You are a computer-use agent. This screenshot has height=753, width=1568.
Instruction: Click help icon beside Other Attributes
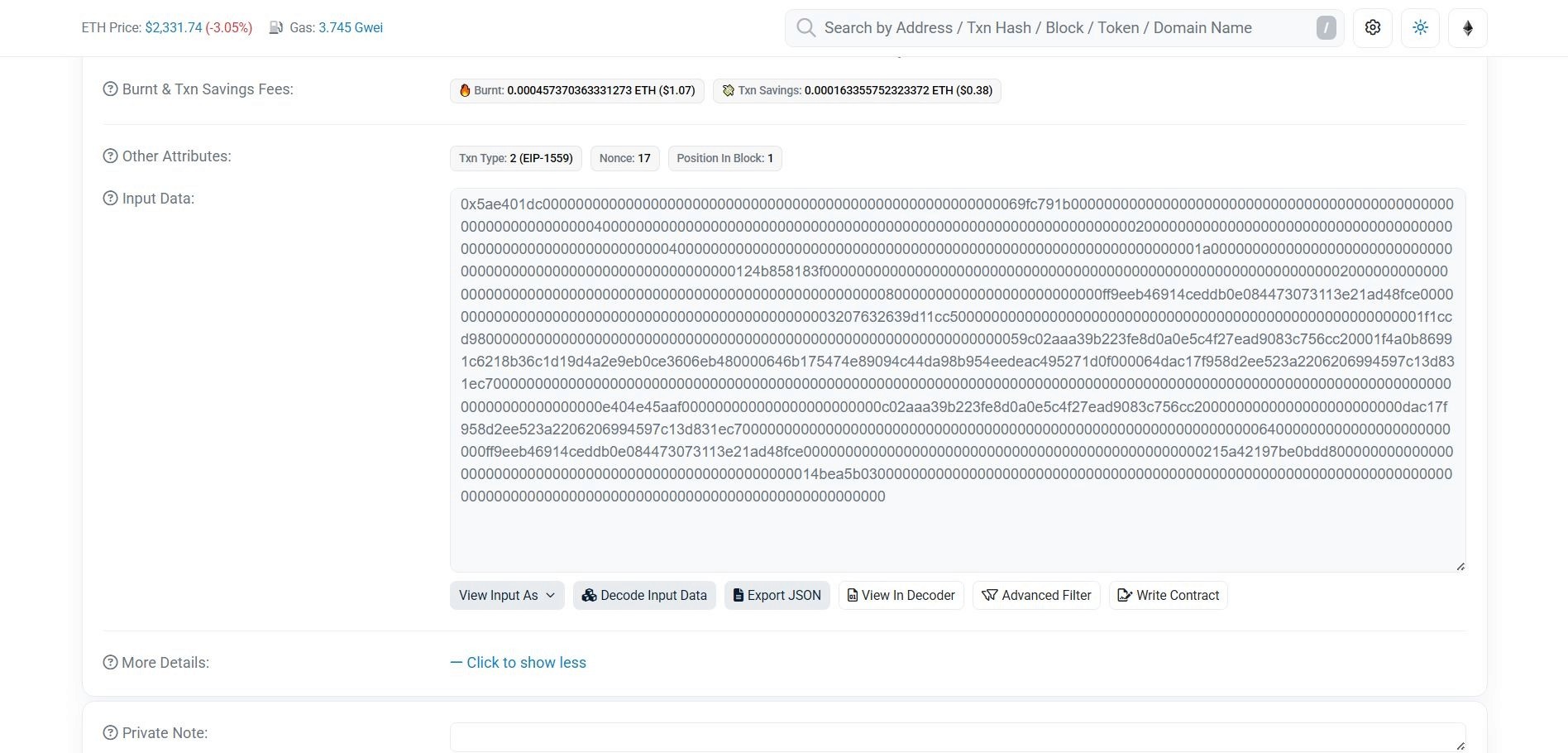110,156
